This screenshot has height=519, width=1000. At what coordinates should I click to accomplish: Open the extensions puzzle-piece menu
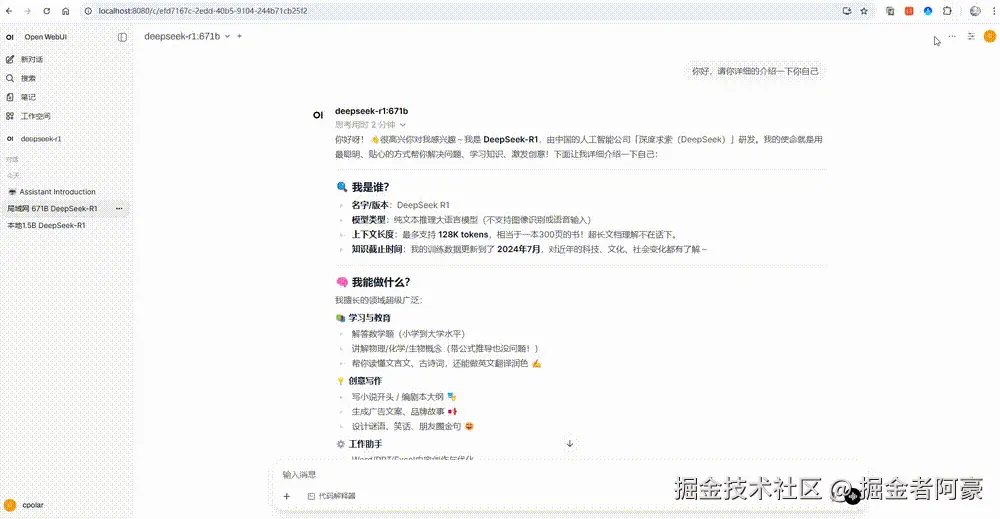click(x=947, y=11)
